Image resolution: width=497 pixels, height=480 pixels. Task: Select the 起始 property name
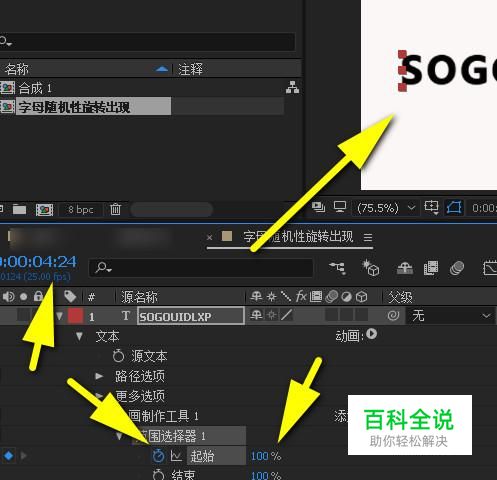tap(202, 456)
